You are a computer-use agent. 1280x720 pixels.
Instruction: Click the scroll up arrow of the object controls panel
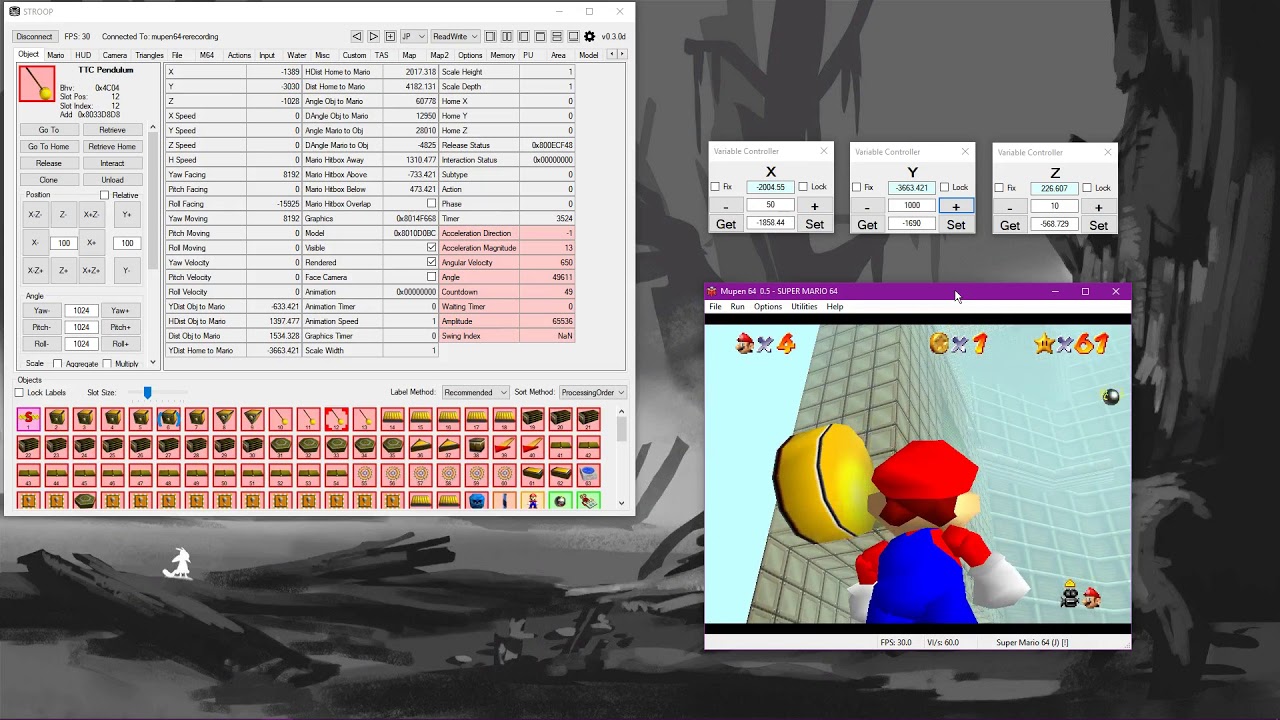click(x=153, y=127)
